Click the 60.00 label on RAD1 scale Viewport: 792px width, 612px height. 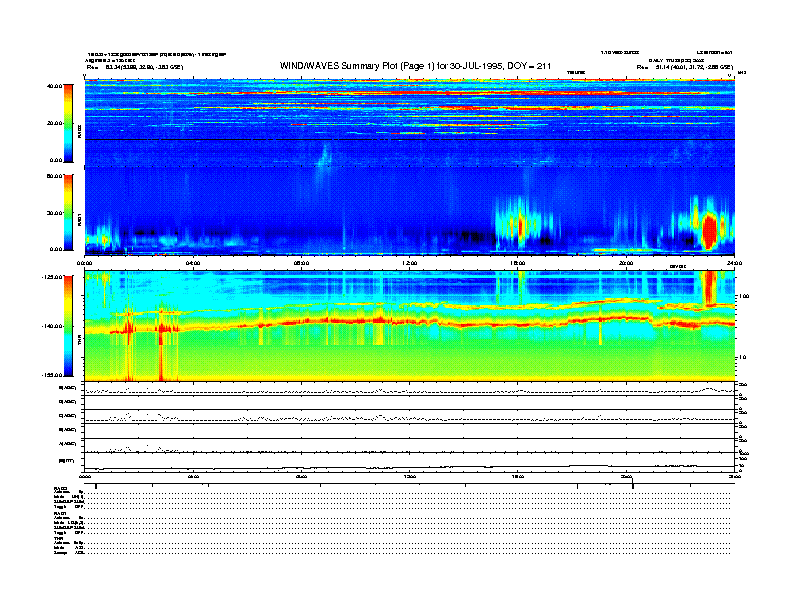pyautogui.click(x=55, y=176)
